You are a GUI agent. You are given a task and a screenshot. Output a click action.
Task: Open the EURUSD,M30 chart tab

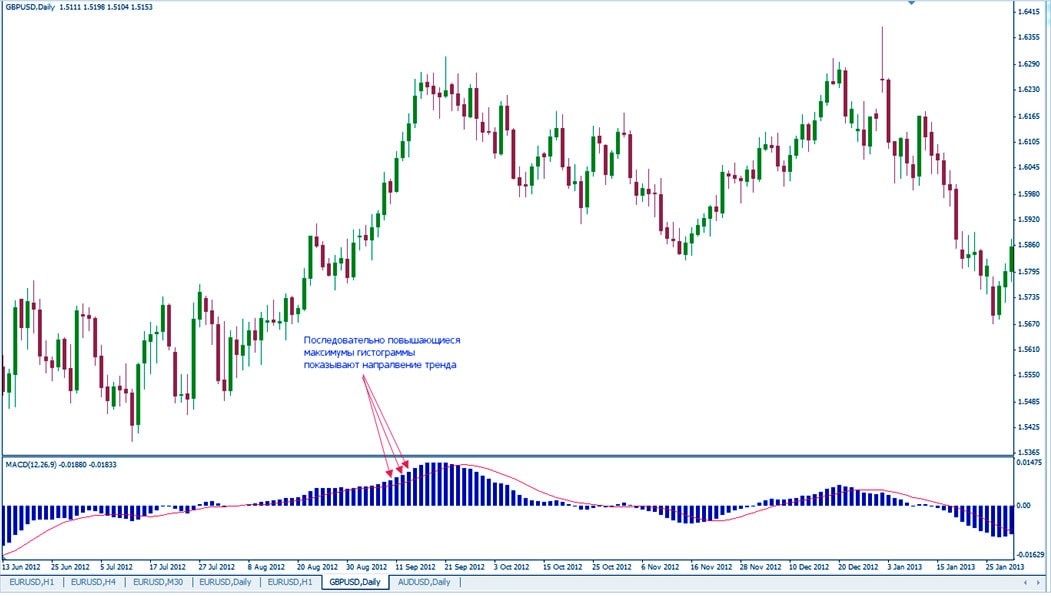point(160,582)
